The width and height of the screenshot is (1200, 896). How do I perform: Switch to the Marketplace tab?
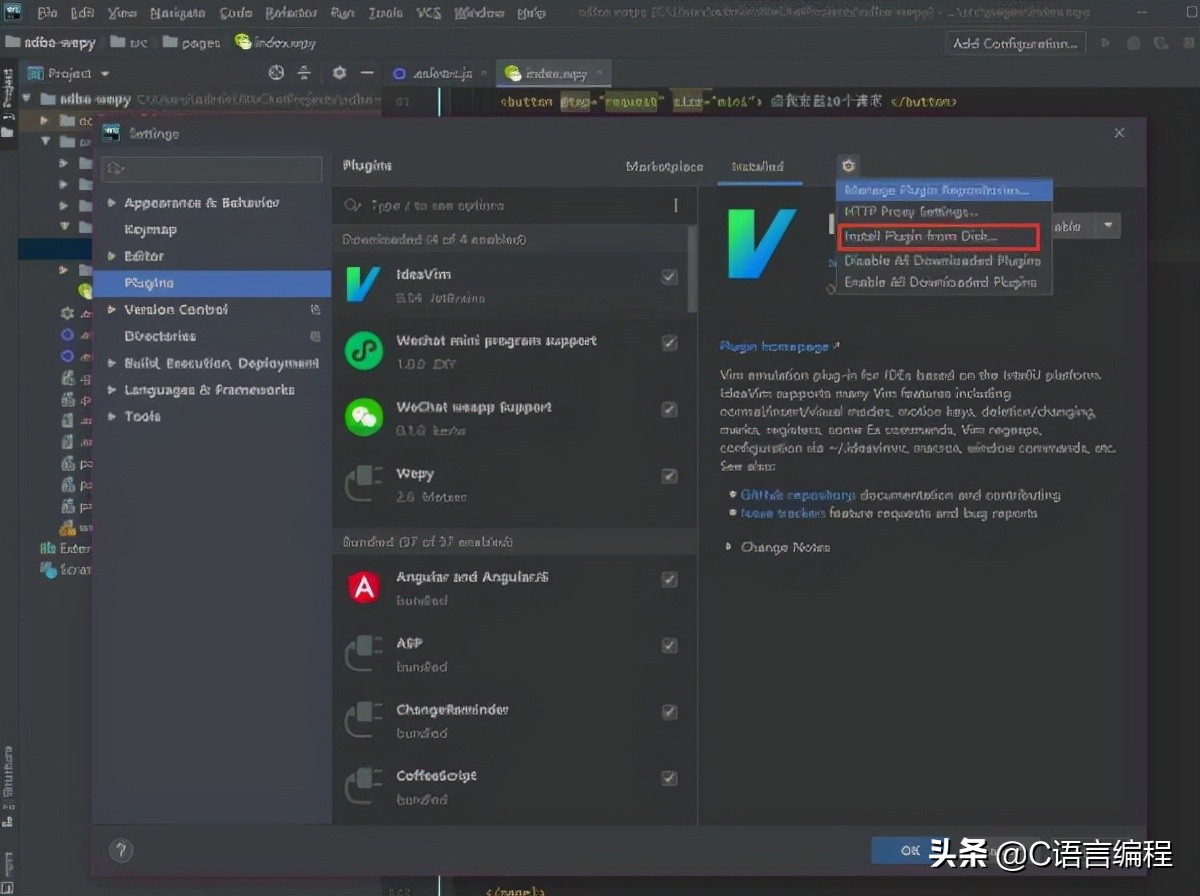click(x=664, y=167)
